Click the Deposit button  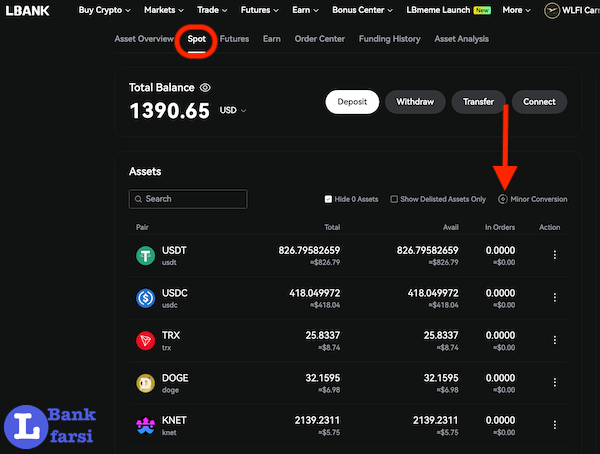pyautogui.click(x=351, y=102)
